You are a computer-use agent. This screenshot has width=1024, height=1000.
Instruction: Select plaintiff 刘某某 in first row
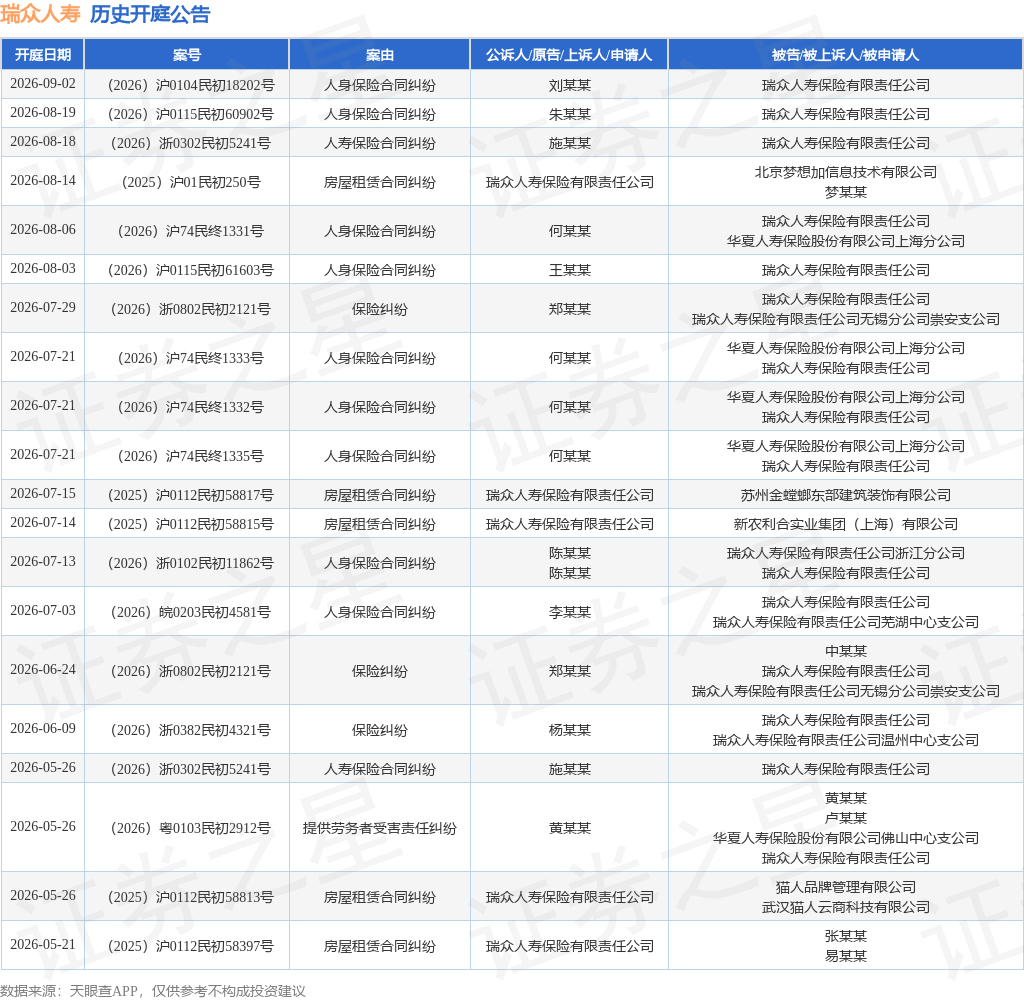coord(569,86)
